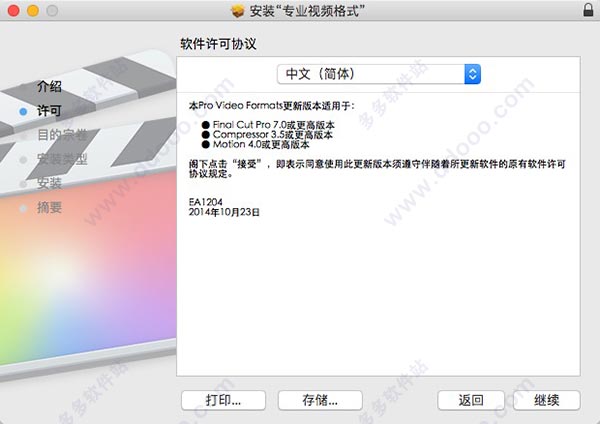600x424 pixels.
Task: Click the EA1204 text
Action: tap(205, 202)
